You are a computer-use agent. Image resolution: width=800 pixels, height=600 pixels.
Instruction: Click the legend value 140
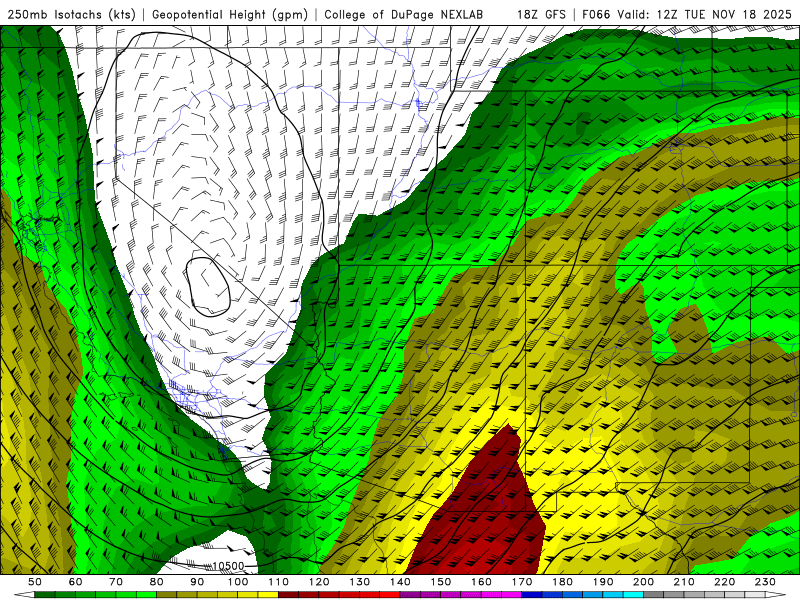pyautogui.click(x=400, y=582)
